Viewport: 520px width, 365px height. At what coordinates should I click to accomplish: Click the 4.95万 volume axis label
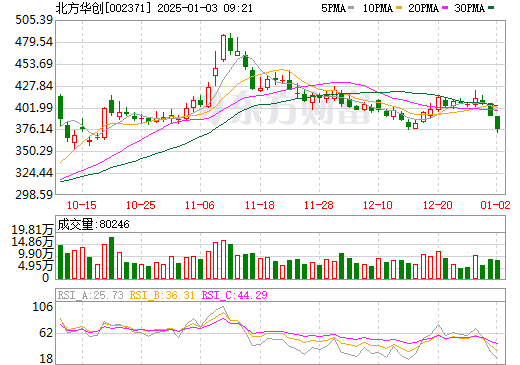point(35,266)
